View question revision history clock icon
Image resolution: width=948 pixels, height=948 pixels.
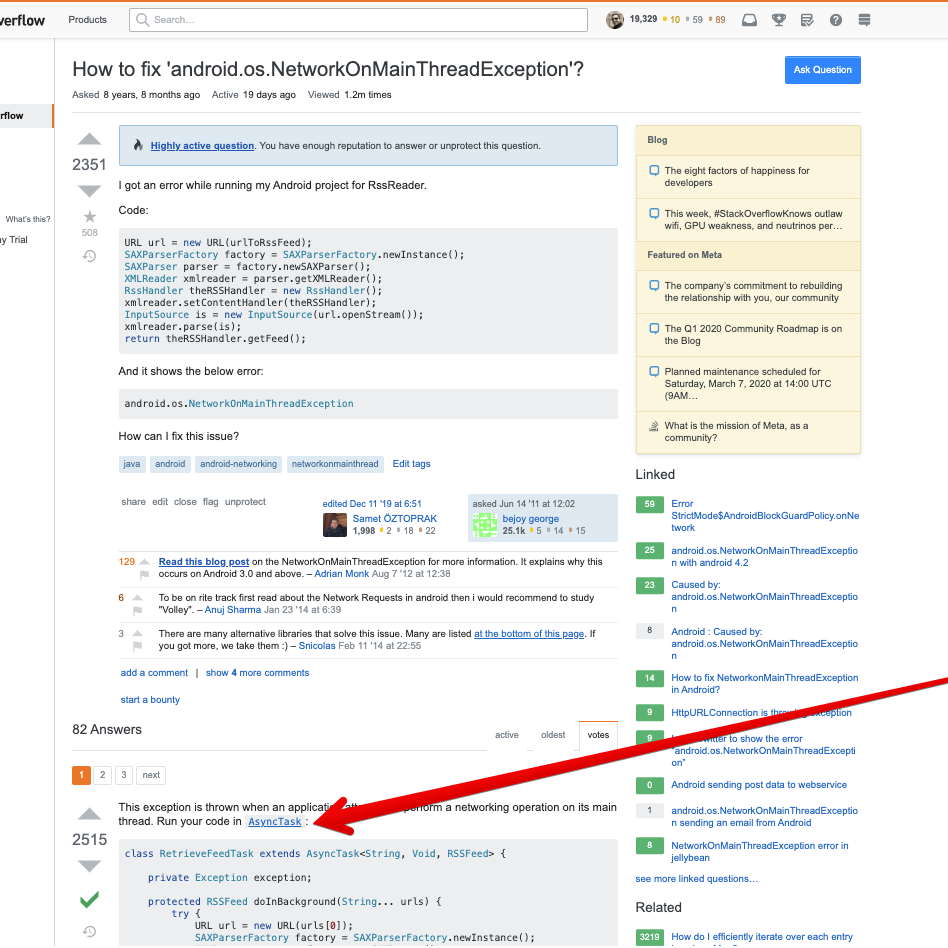point(89,255)
